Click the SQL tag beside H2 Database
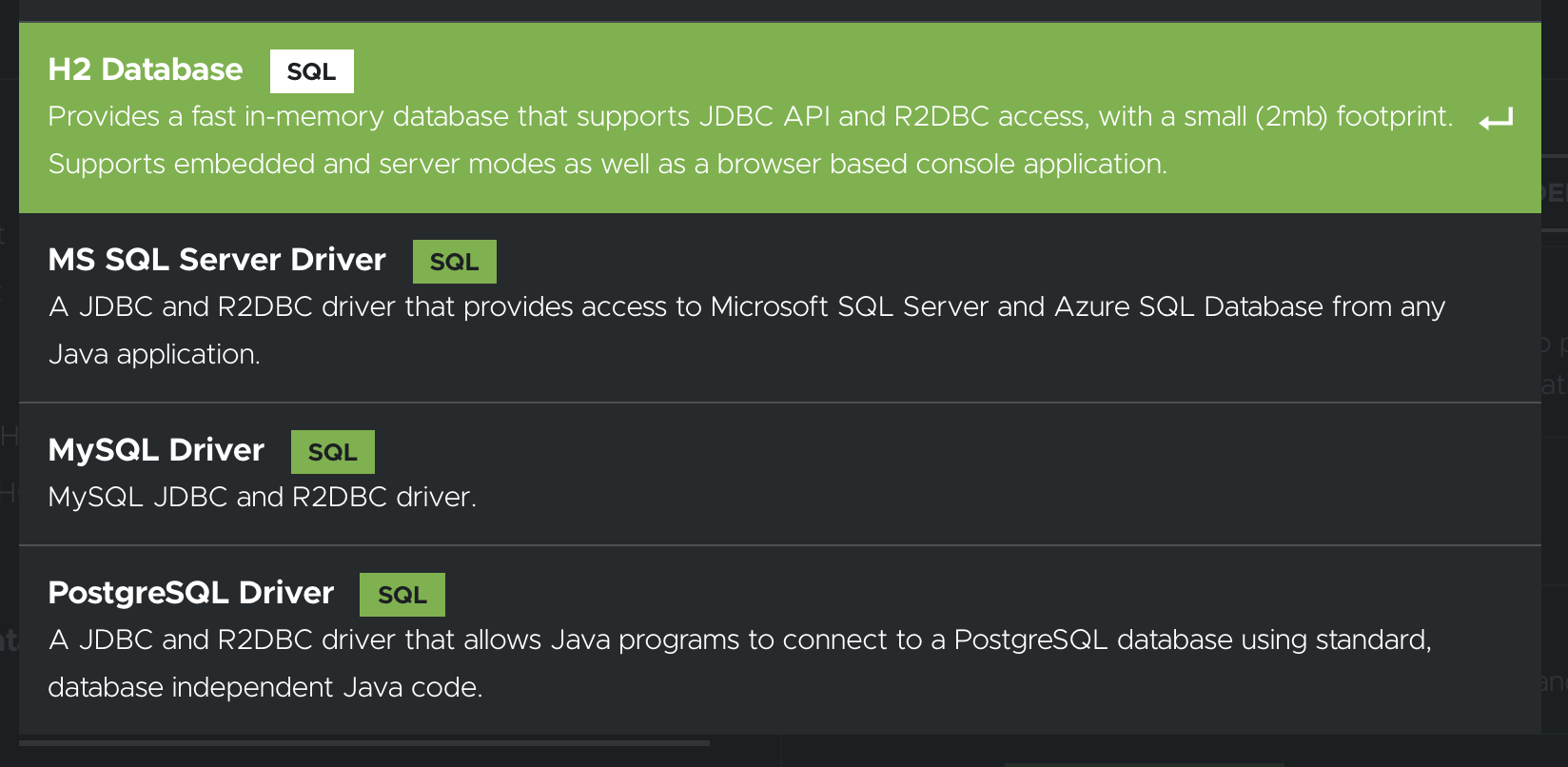This screenshot has width=1568, height=767. [311, 71]
